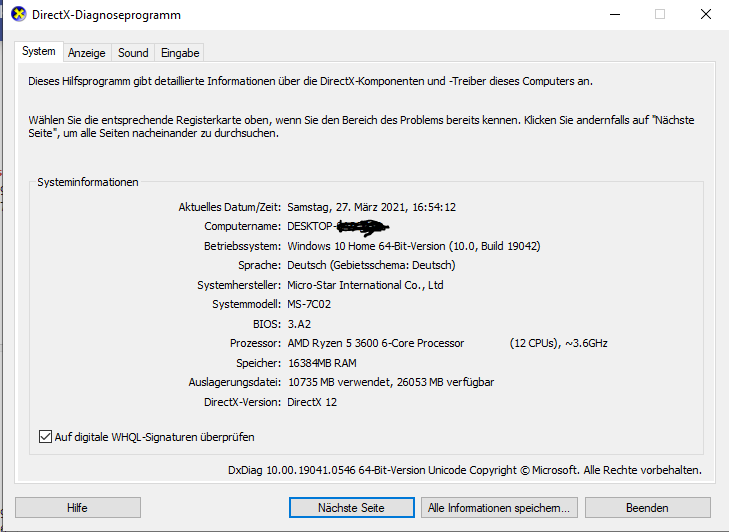Select the System tab

(39, 51)
